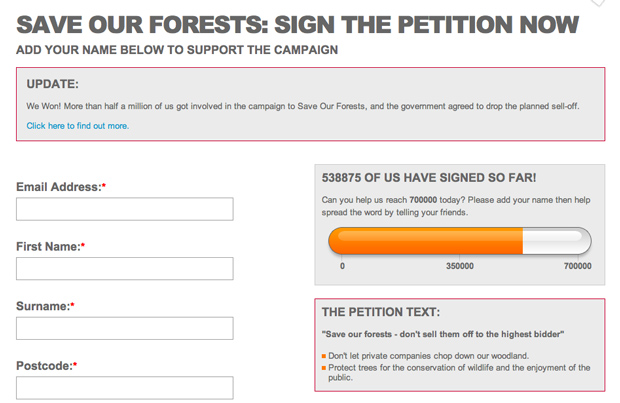
Task: Click the '538875 of us have signed' heading
Action: (429, 178)
